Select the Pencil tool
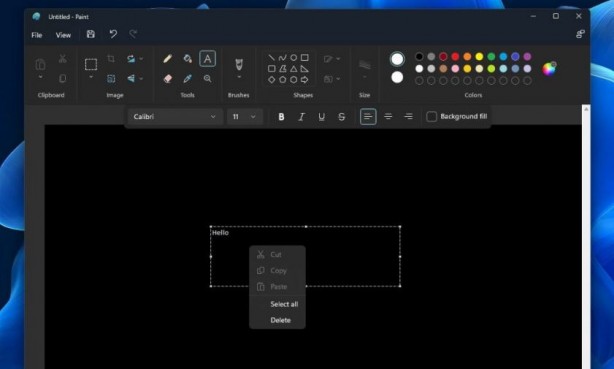Screen dimensions: 614x369 pyautogui.click(x=168, y=59)
